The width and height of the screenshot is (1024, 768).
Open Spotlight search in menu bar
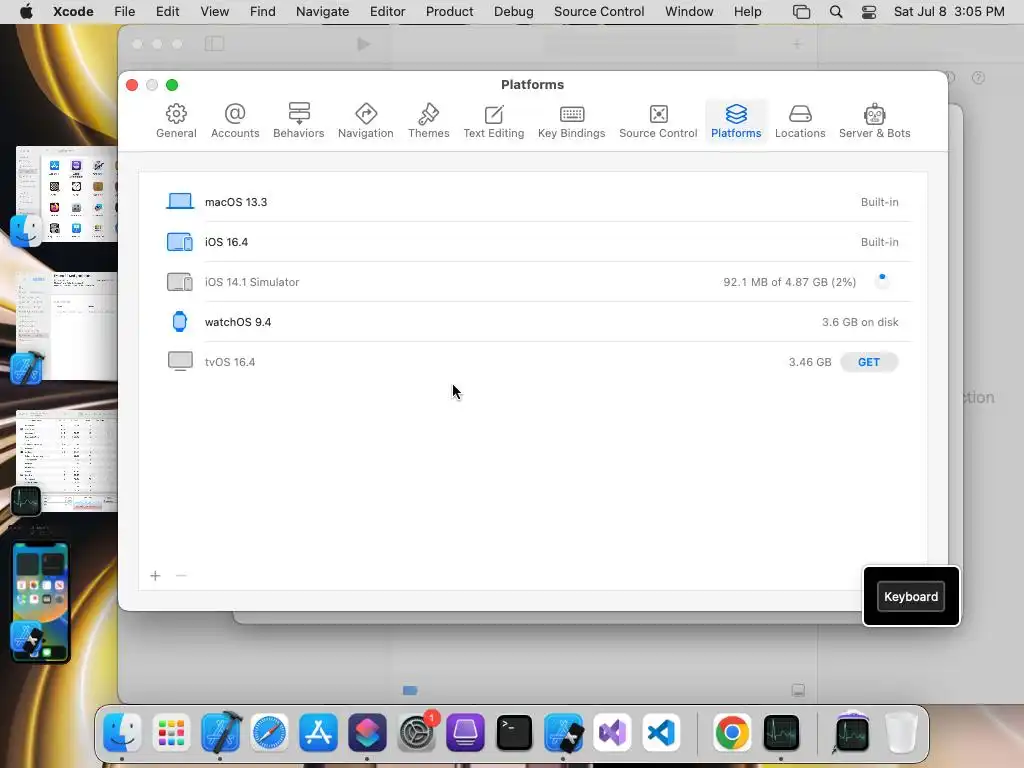point(836,11)
